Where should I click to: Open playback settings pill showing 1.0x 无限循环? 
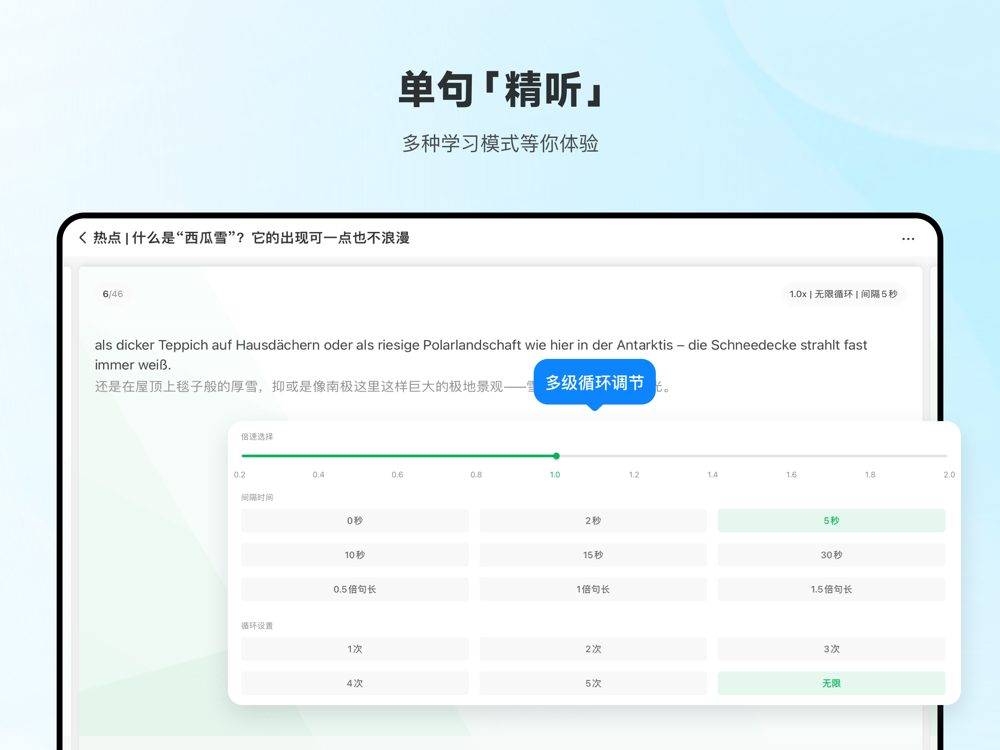(x=843, y=294)
